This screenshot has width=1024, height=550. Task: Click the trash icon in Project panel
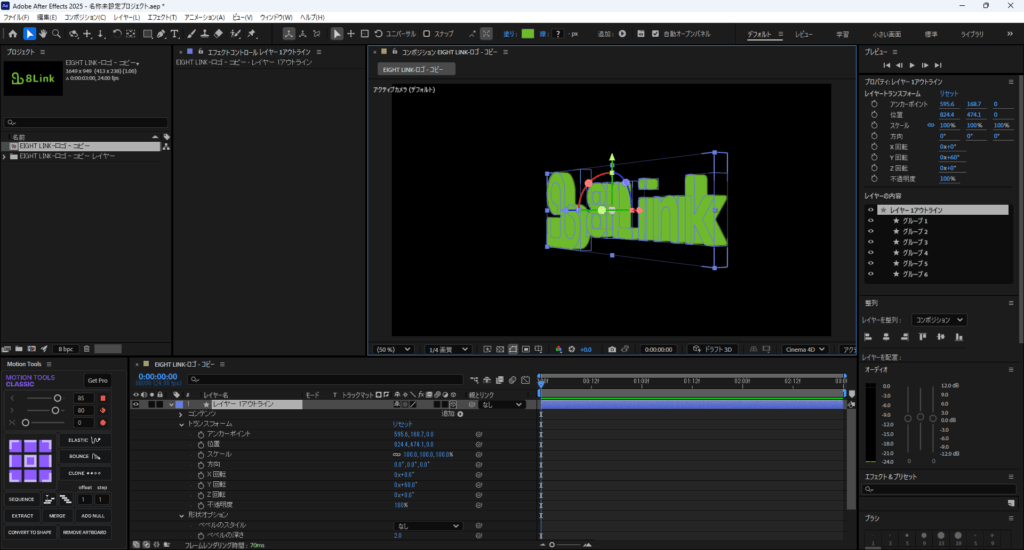tap(86, 349)
